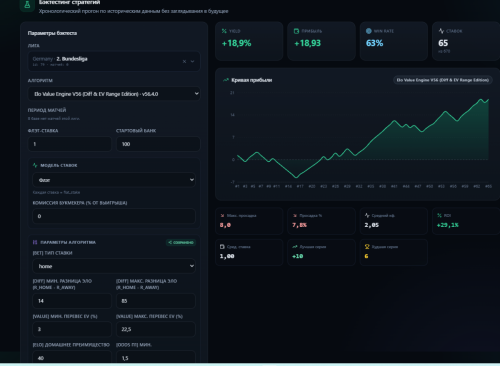
Task: Click the 1,00 average stake value
Action: (227, 256)
